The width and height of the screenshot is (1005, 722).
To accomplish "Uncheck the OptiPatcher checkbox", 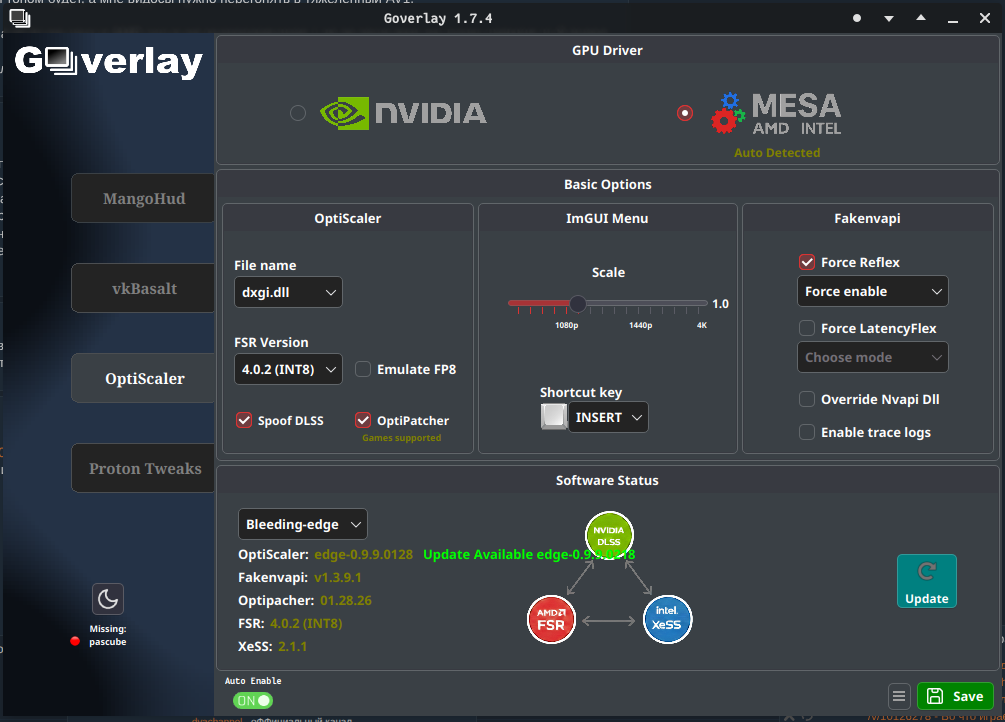I will point(363,420).
